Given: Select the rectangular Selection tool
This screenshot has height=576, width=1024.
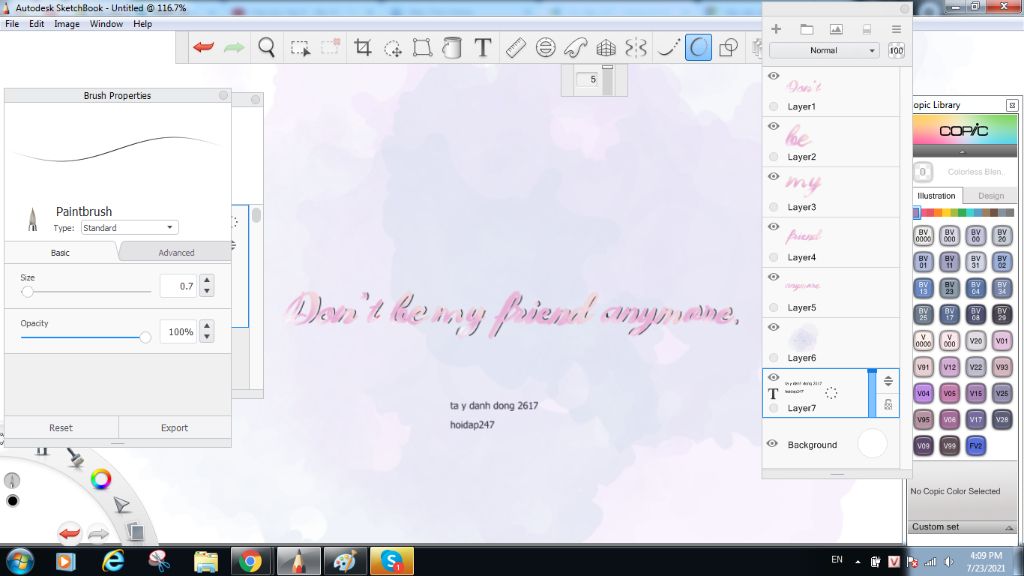Looking at the screenshot, I should click(300, 48).
